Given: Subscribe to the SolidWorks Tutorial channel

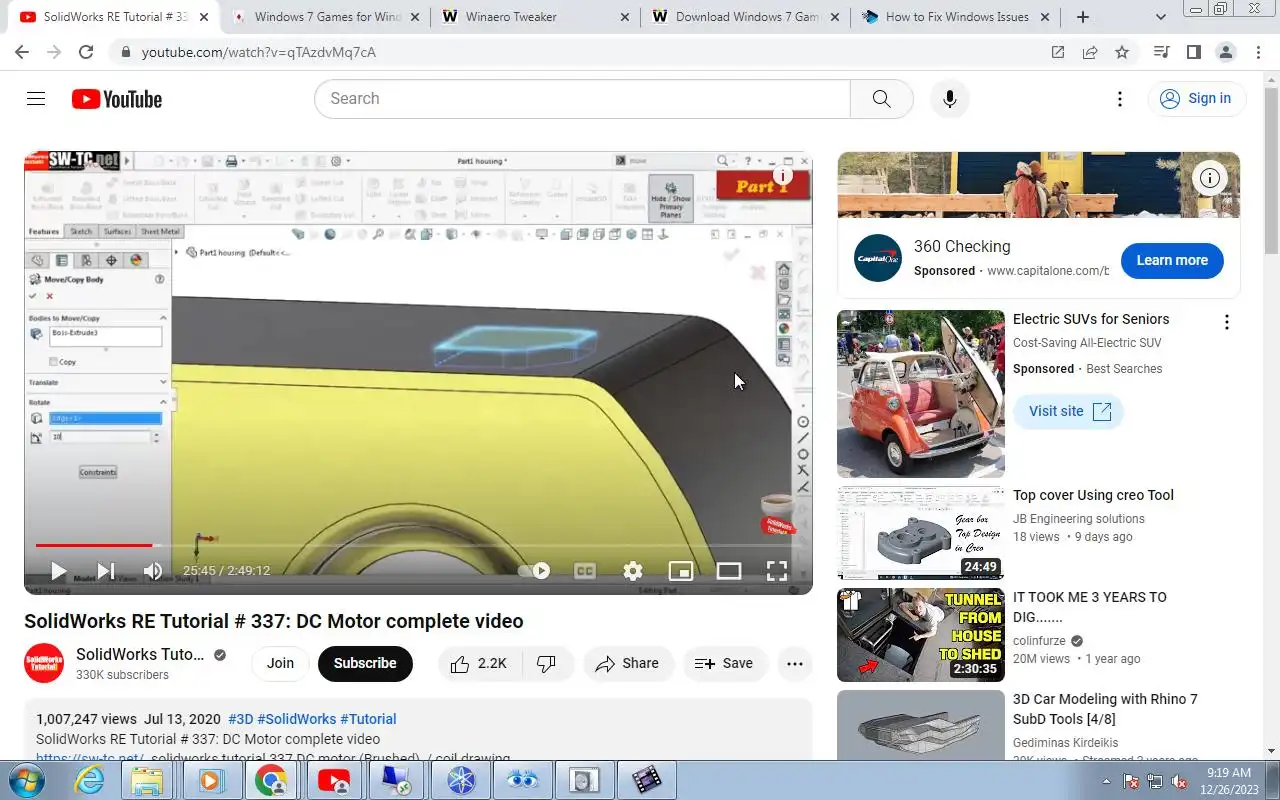Looking at the screenshot, I should [365, 663].
